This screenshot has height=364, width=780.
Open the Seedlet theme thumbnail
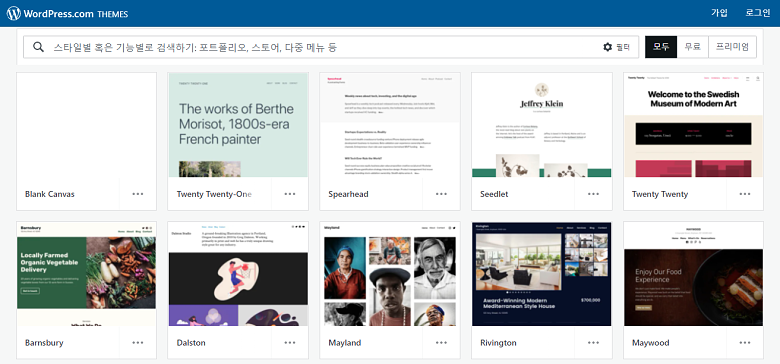(x=542, y=125)
